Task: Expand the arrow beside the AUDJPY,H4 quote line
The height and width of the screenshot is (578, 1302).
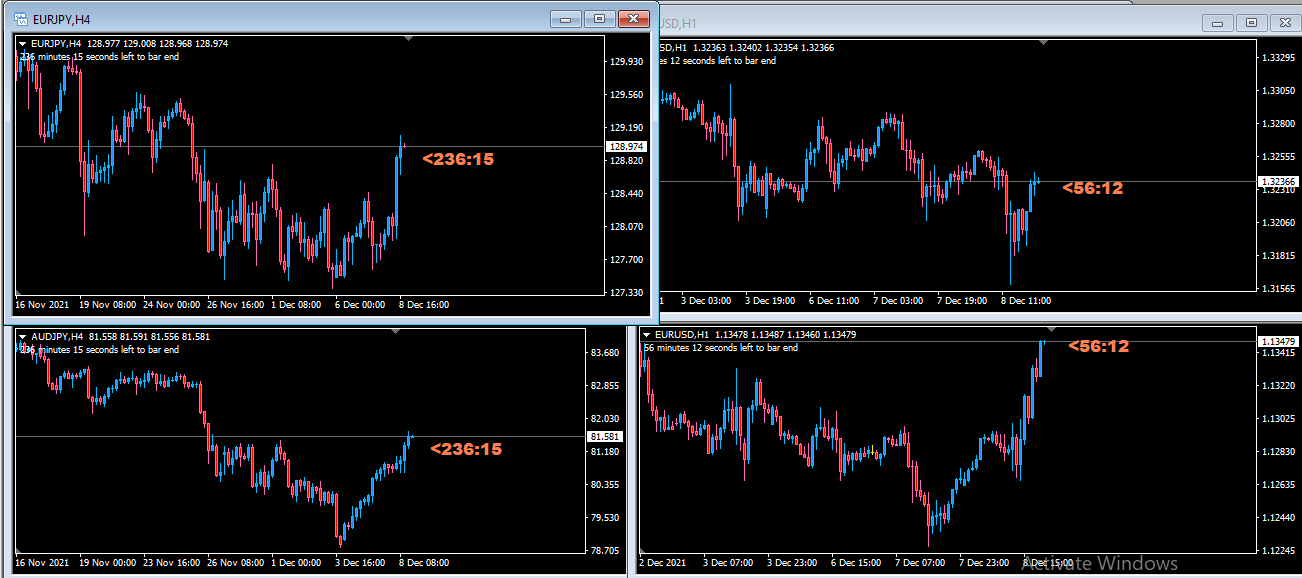Action: tap(23, 337)
